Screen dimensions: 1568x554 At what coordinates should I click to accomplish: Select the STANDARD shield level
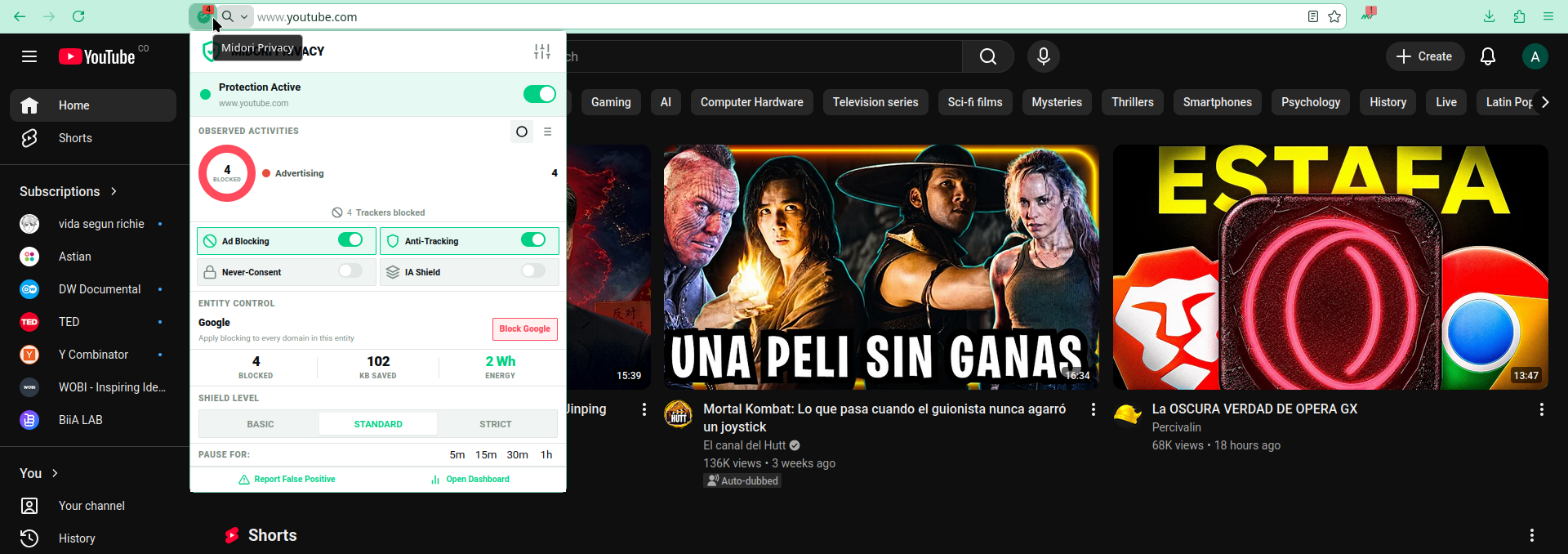tap(378, 424)
